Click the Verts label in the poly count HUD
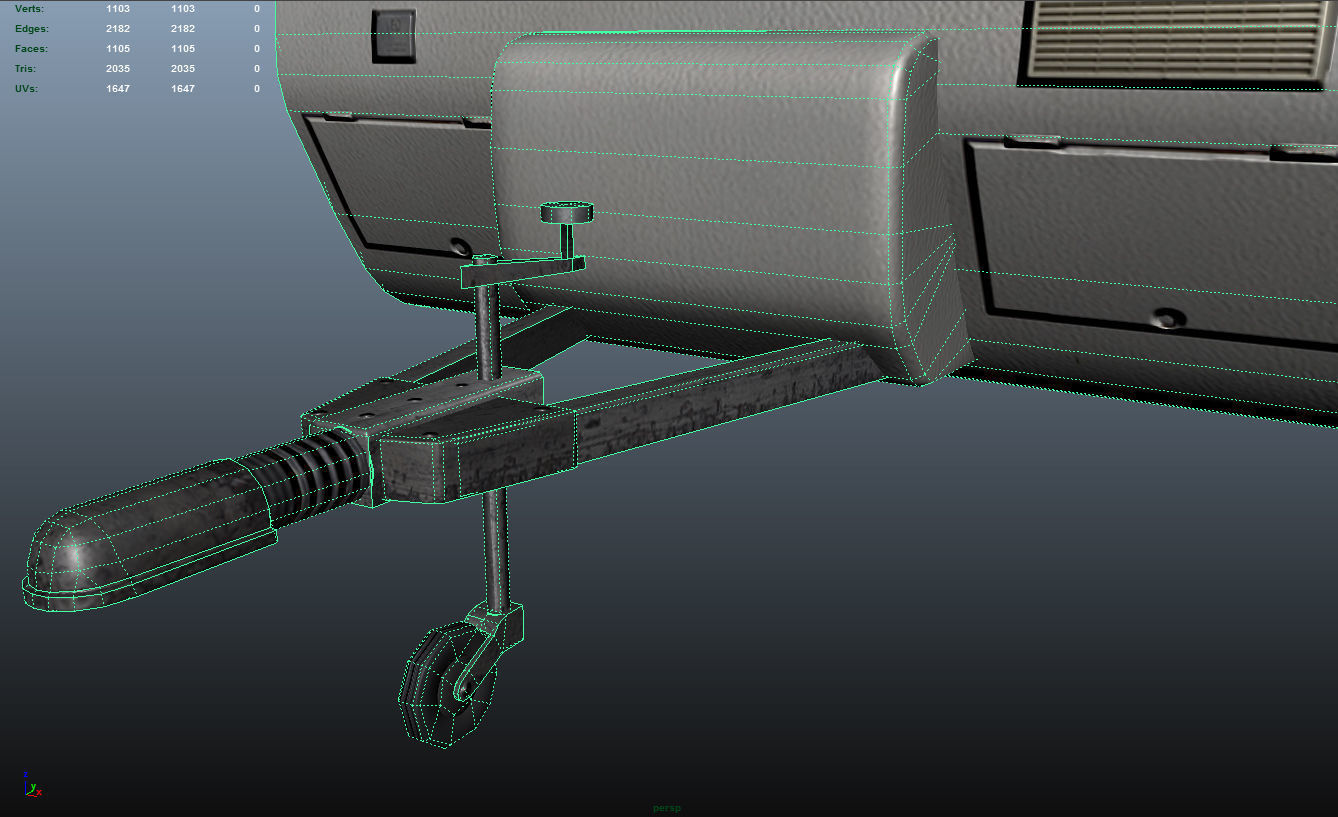The width and height of the screenshot is (1338, 817). coord(29,9)
